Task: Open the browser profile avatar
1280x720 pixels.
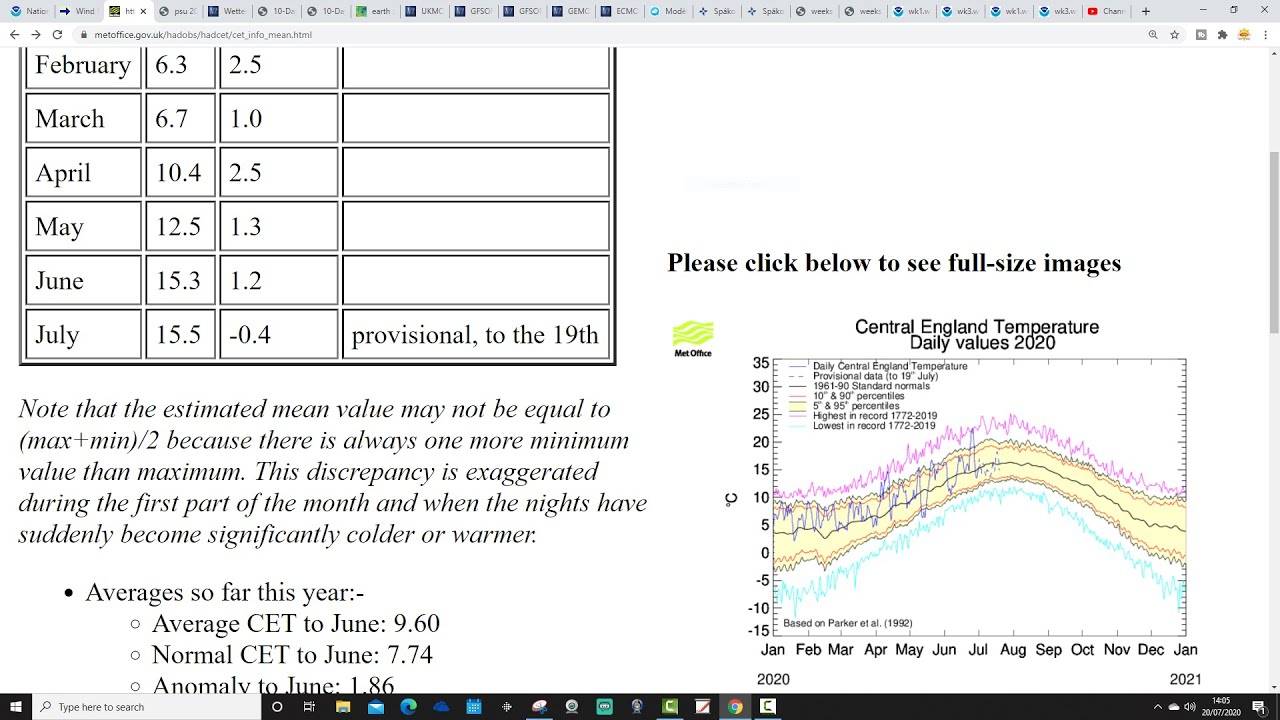Action: [x=1244, y=34]
